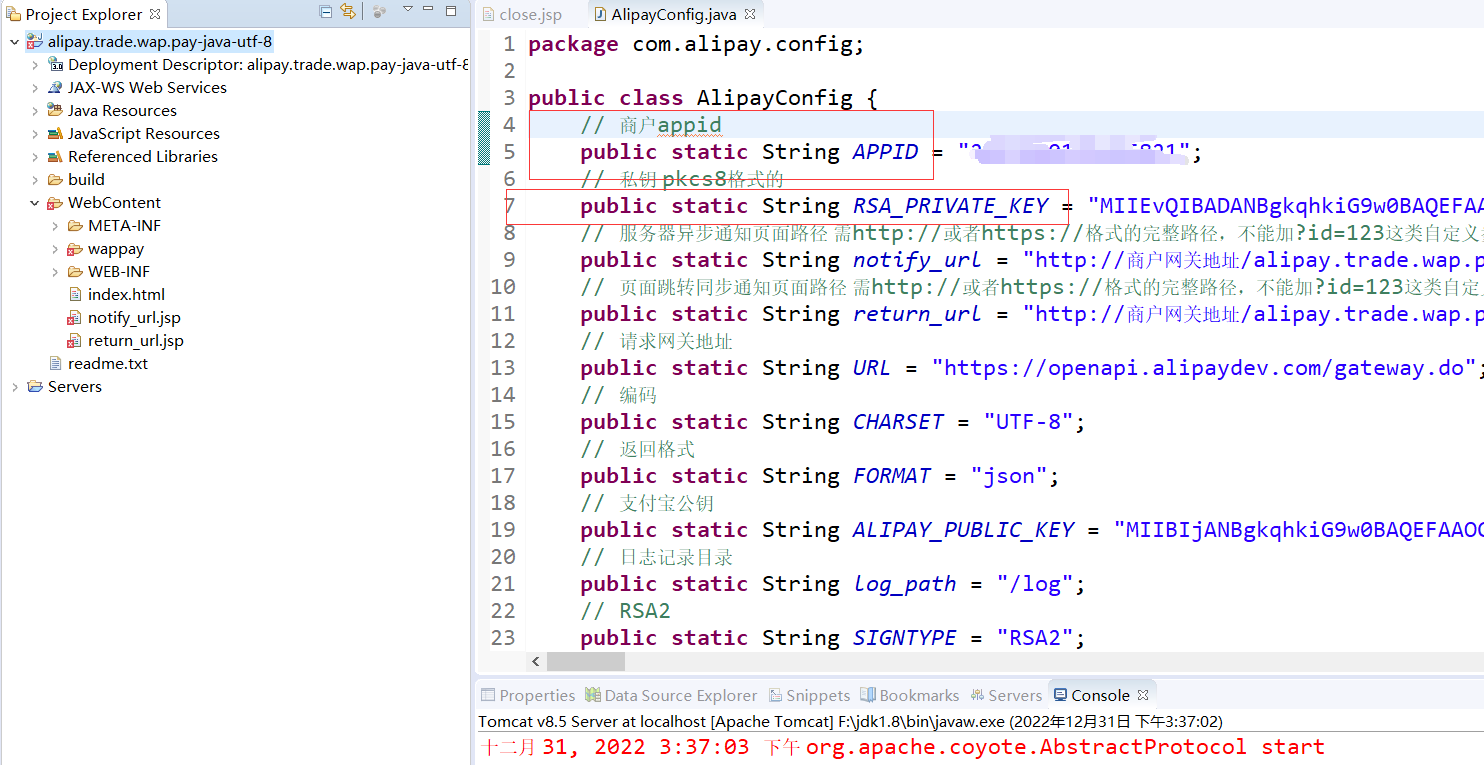The image size is (1484, 765).
Task: Expand the JavaScript Resources node
Action: click(x=35, y=134)
